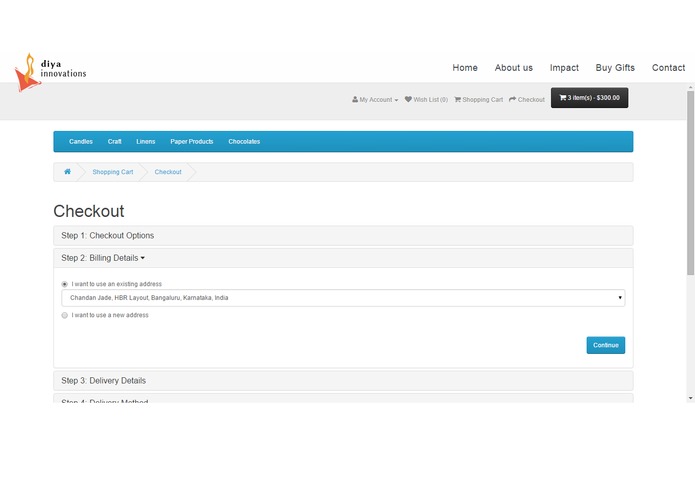Browse the Candles category
Screen dimensions: 695x494
(81, 142)
